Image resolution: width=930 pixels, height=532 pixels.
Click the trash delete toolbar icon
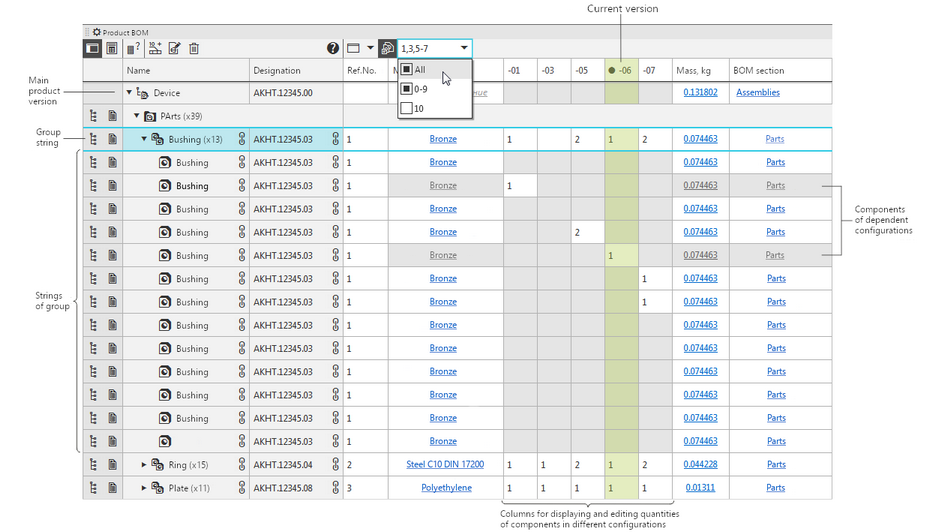click(194, 49)
